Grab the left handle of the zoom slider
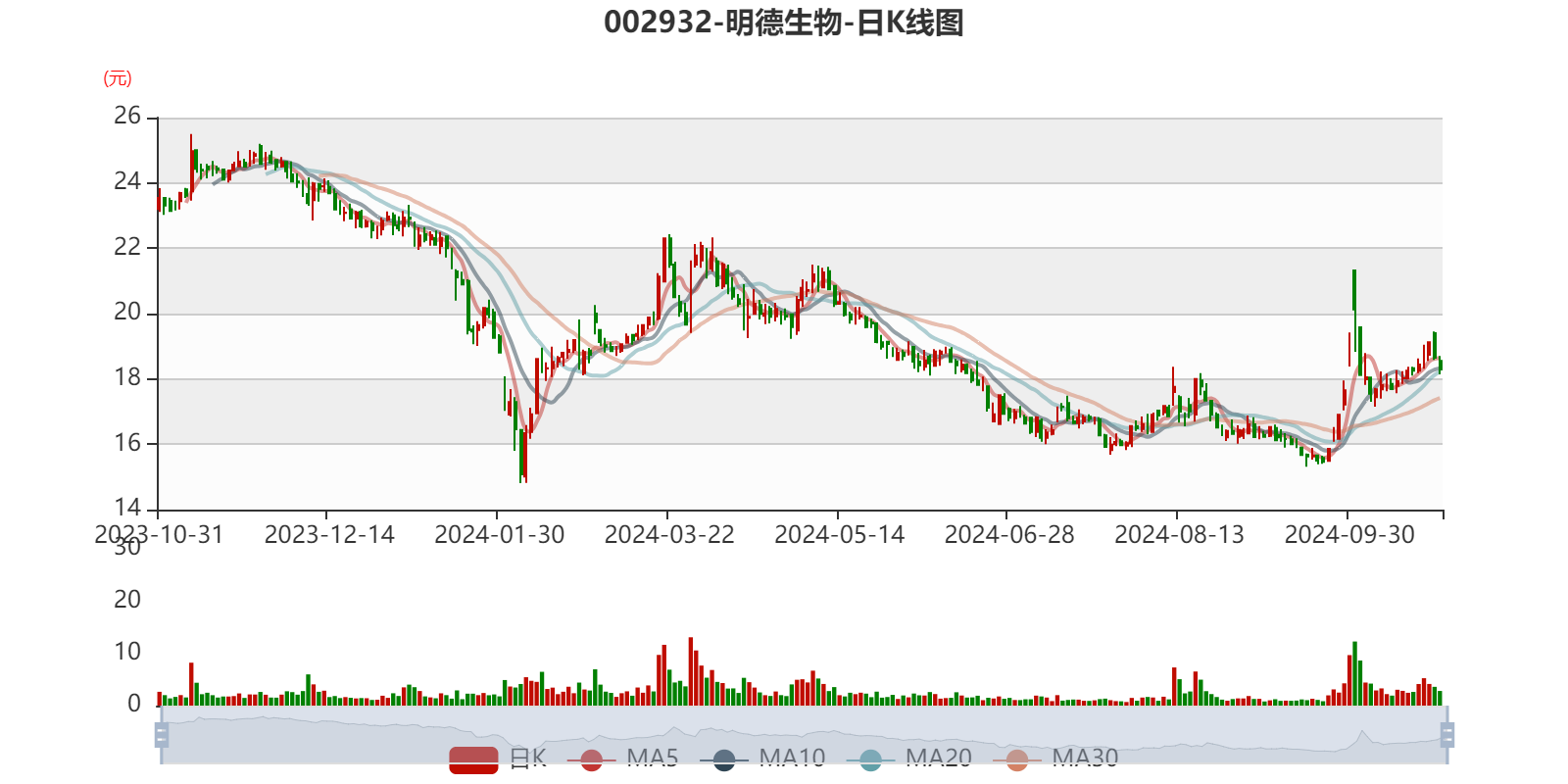1568x784 pixels. coord(162,735)
